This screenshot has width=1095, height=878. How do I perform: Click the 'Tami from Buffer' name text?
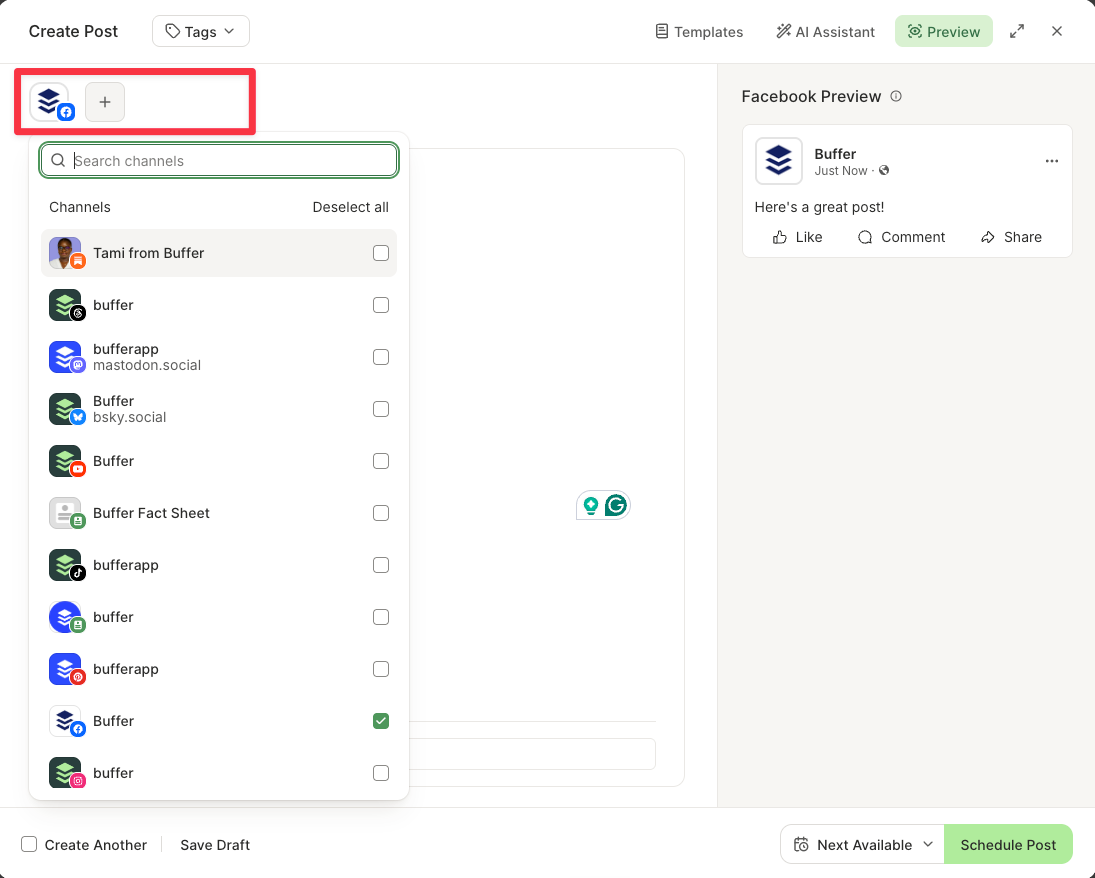(149, 253)
